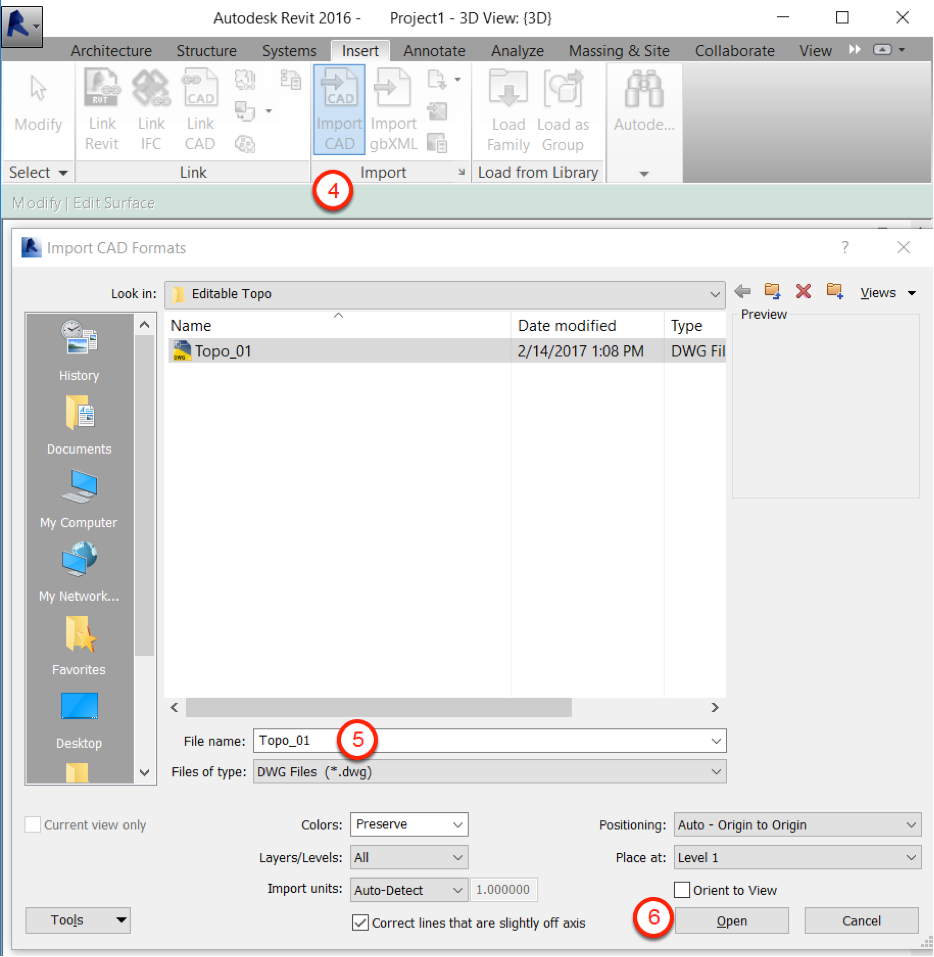Open My Network in the places sidebar
934x957 pixels.
(x=79, y=572)
